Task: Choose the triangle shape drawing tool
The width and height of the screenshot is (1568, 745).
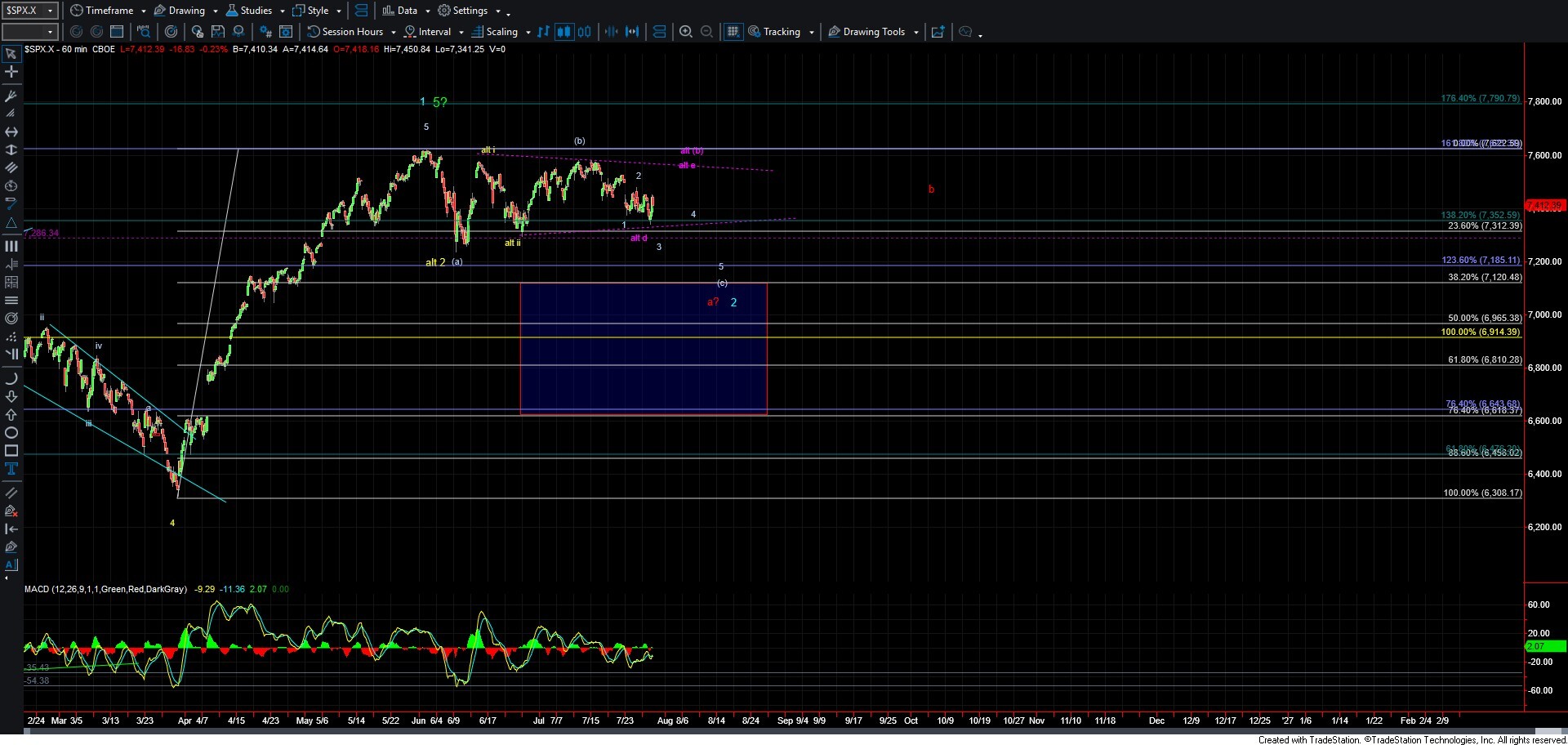Action: point(11,223)
